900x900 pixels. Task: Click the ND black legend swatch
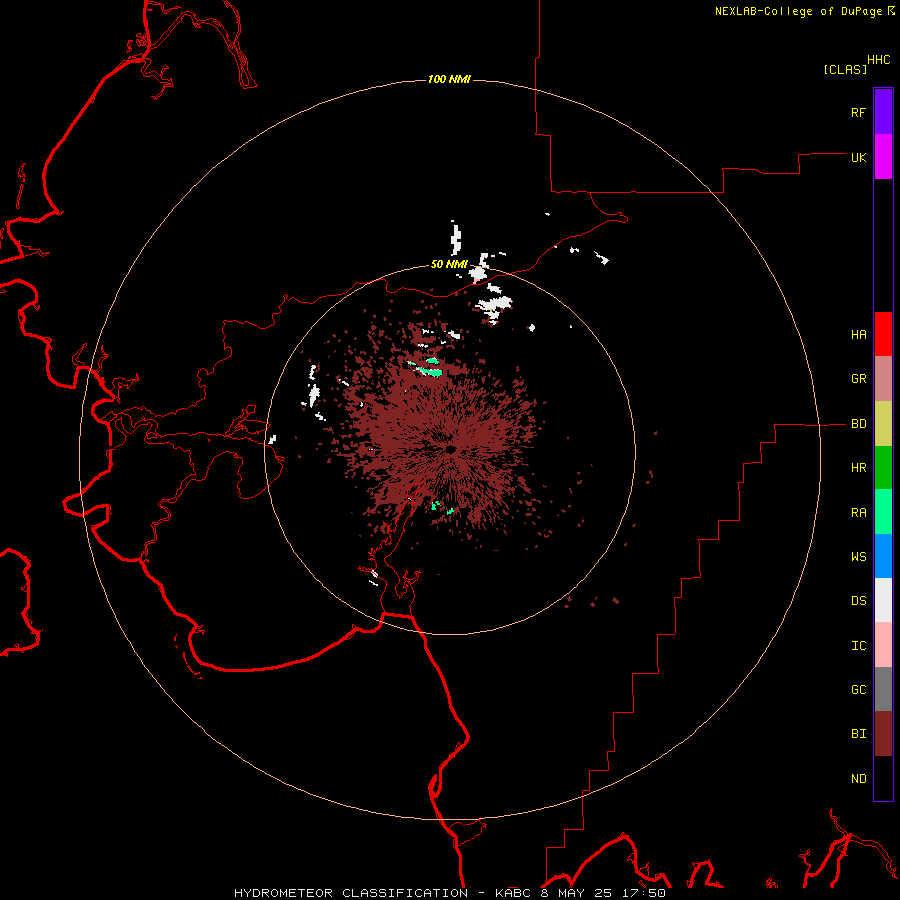tap(883, 778)
